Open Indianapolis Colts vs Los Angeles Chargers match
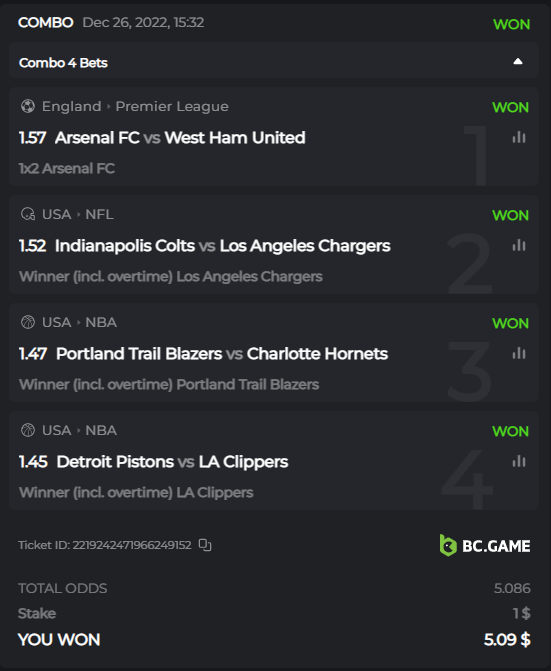551x671 pixels. pos(222,246)
